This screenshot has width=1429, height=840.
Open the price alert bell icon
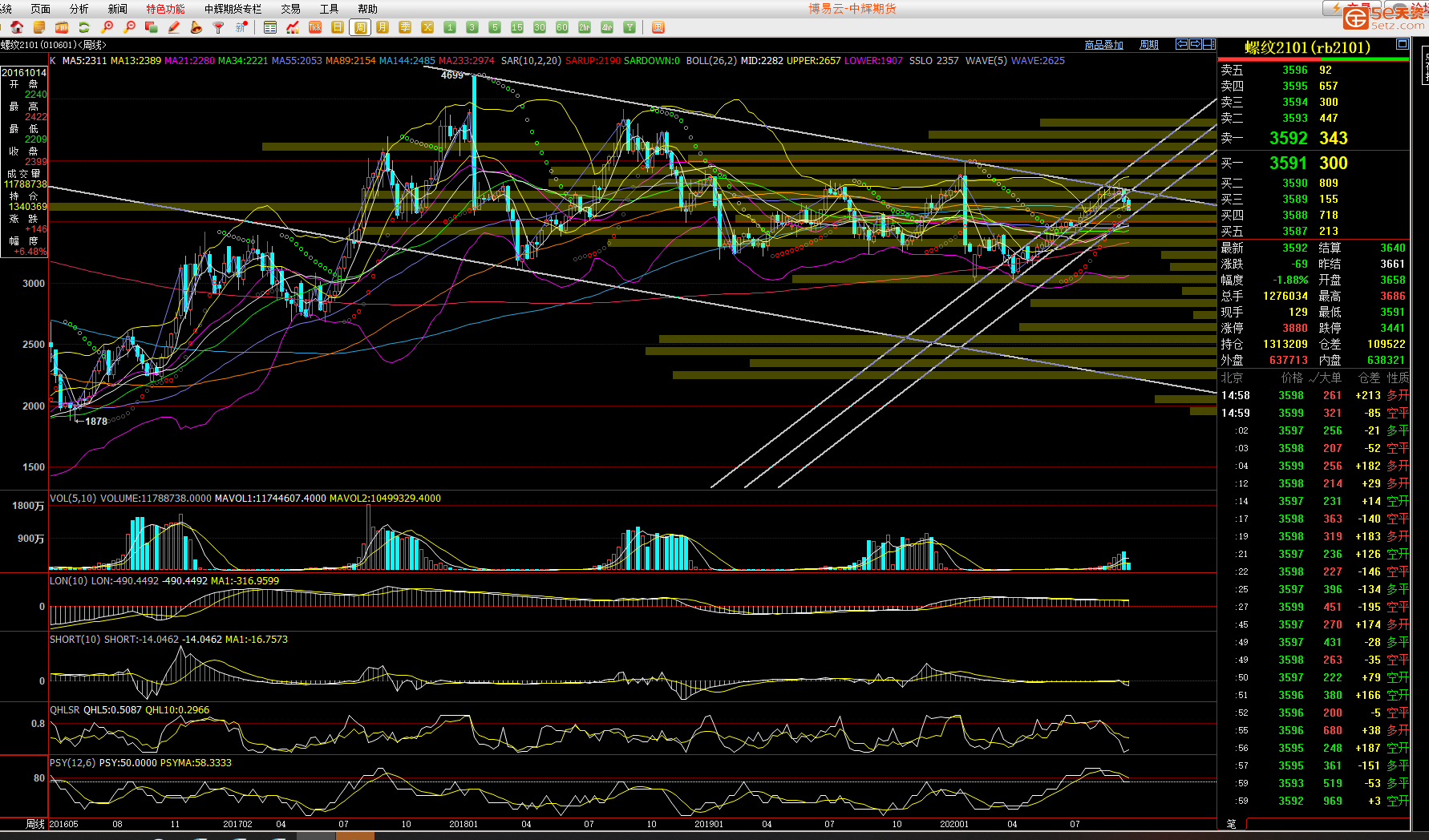coord(196,27)
